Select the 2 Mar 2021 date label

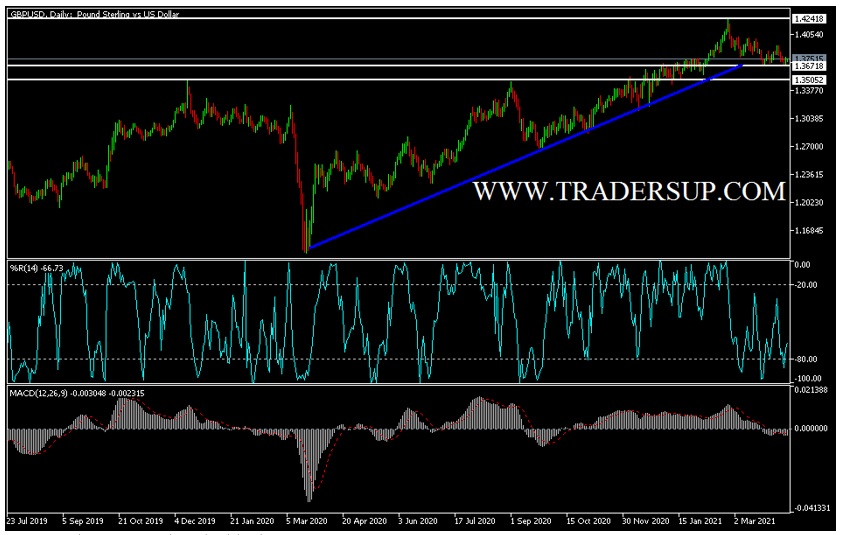click(754, 521)
